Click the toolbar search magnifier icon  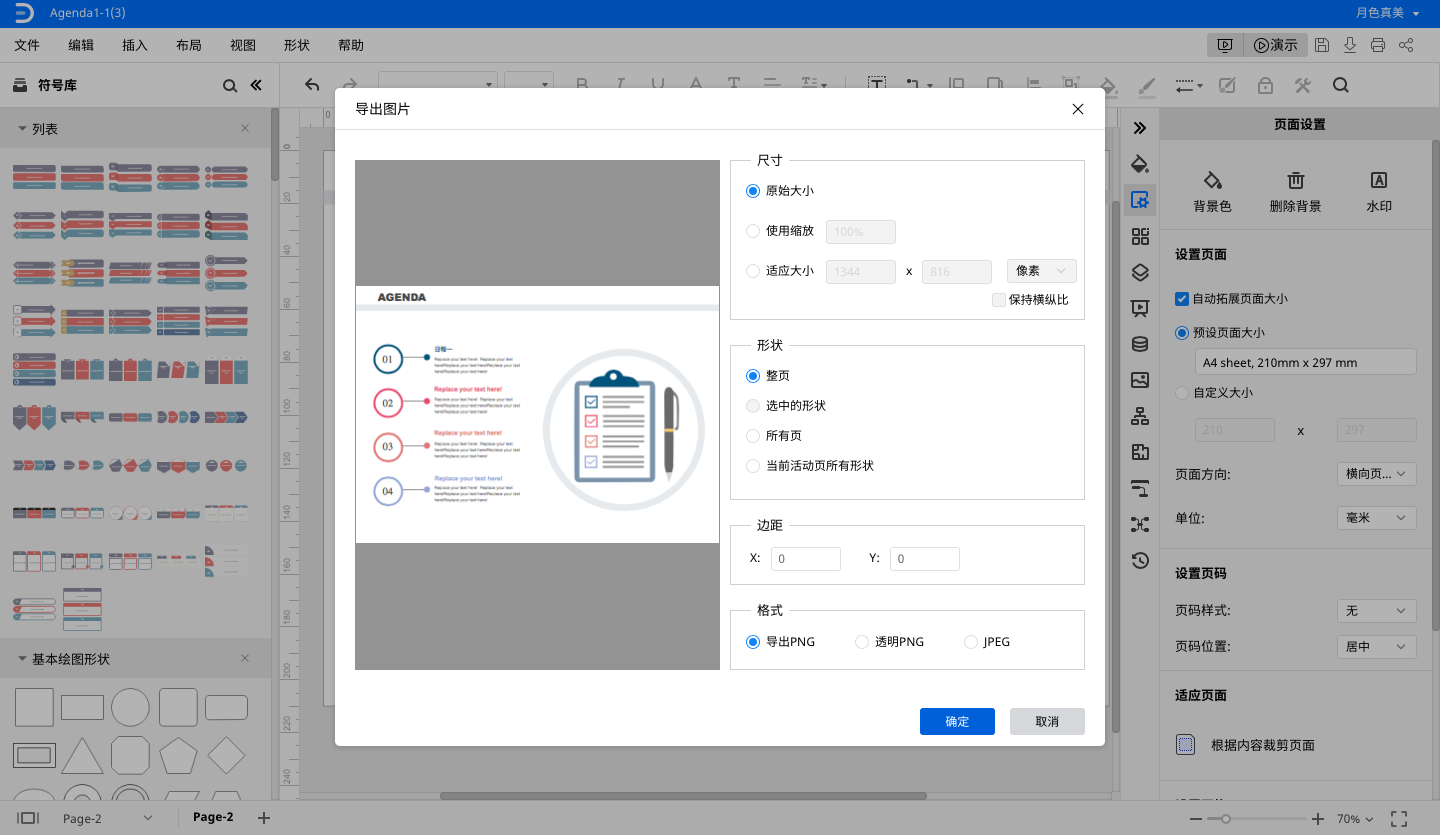1341,85
